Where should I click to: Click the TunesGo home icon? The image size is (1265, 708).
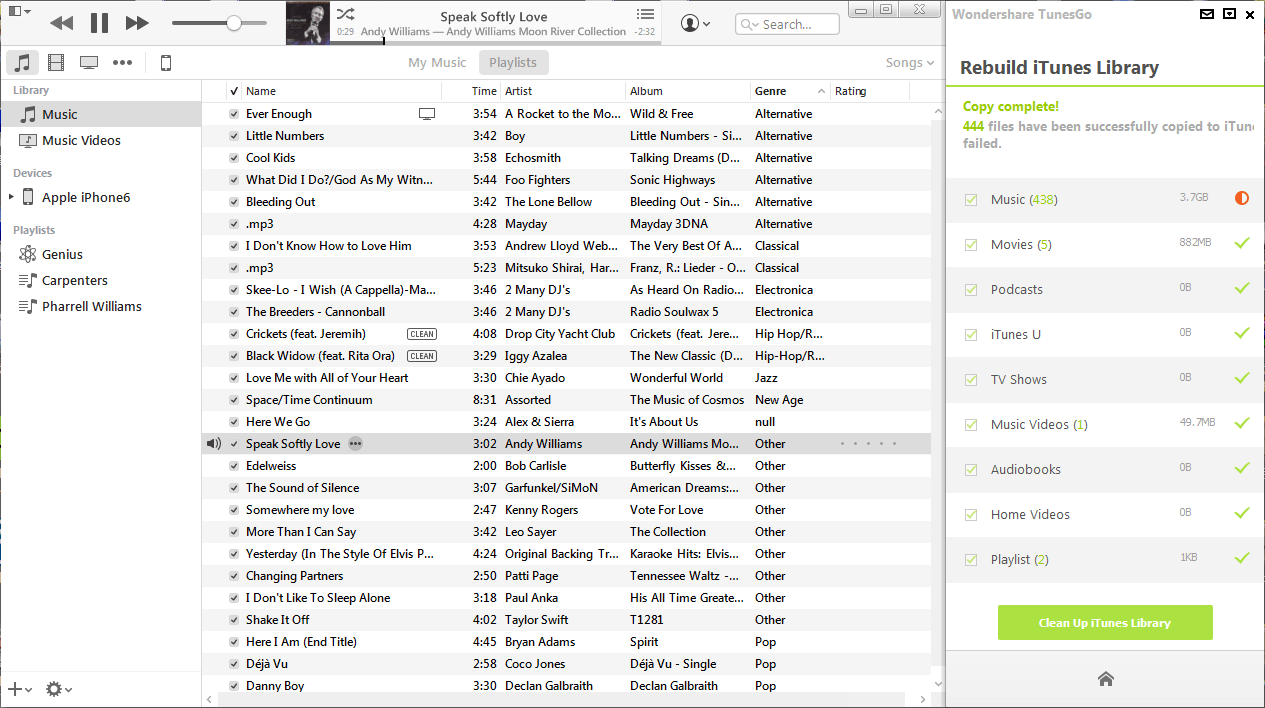tap(1105, 679)
